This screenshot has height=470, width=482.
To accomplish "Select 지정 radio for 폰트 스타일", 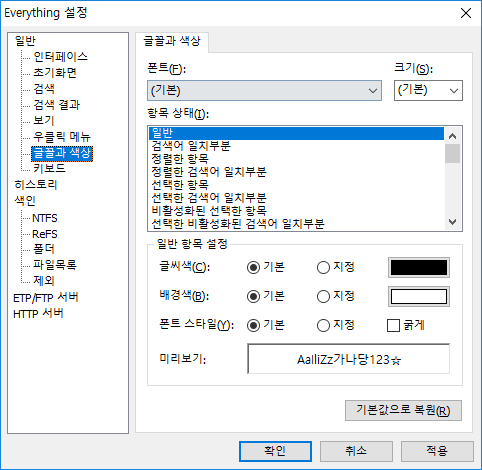I will 323,325.
